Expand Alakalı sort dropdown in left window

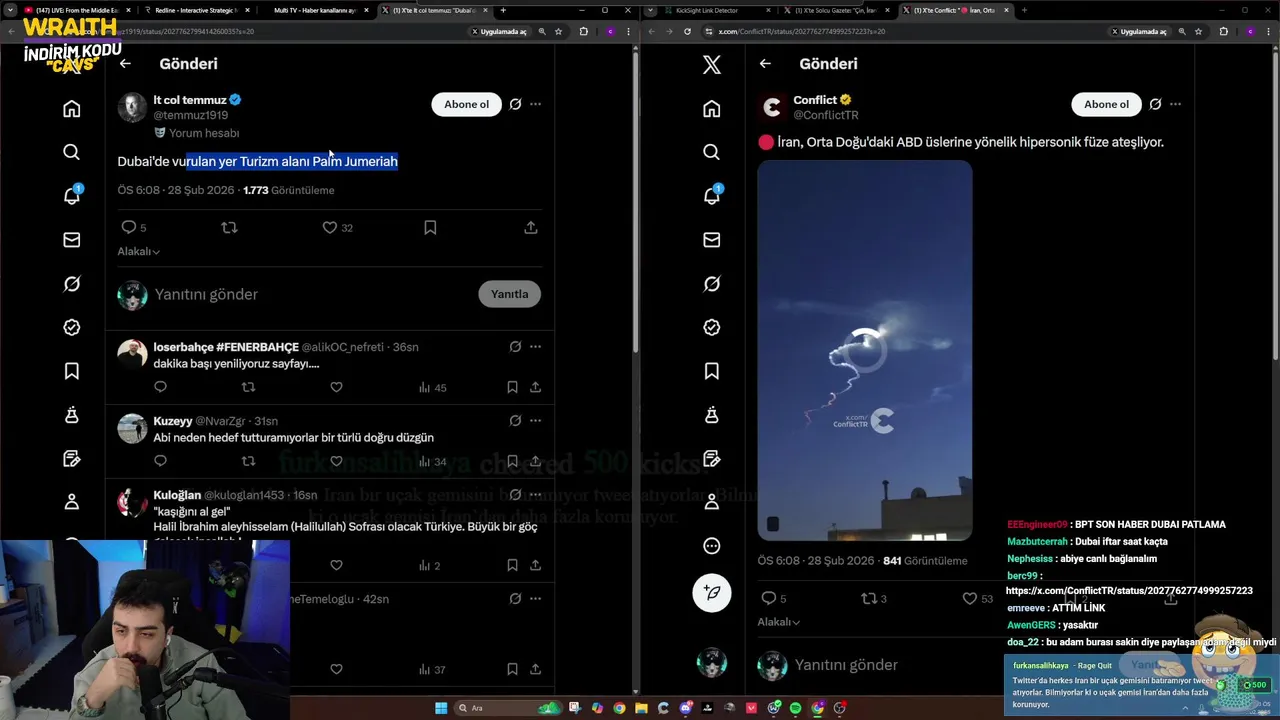pyautogui.click(x=139, y=252)
